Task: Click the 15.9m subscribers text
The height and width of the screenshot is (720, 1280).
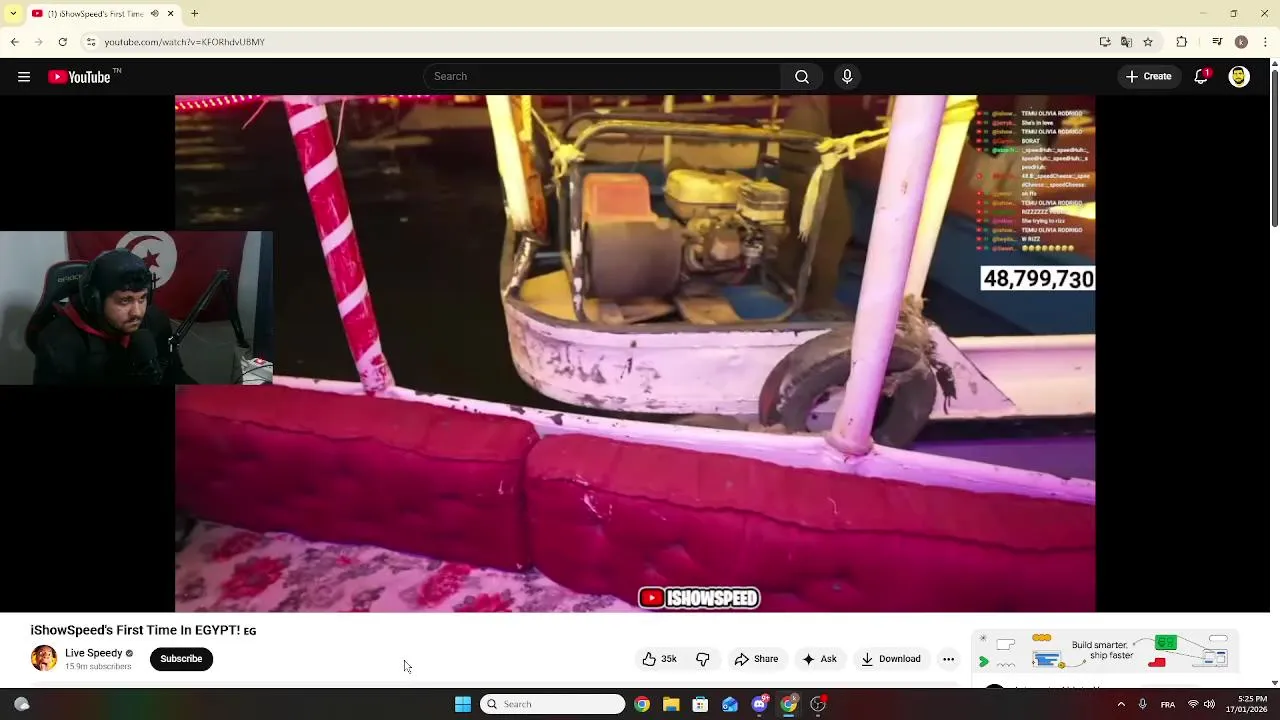Action: pyautogui.click(x=98, y=667)
